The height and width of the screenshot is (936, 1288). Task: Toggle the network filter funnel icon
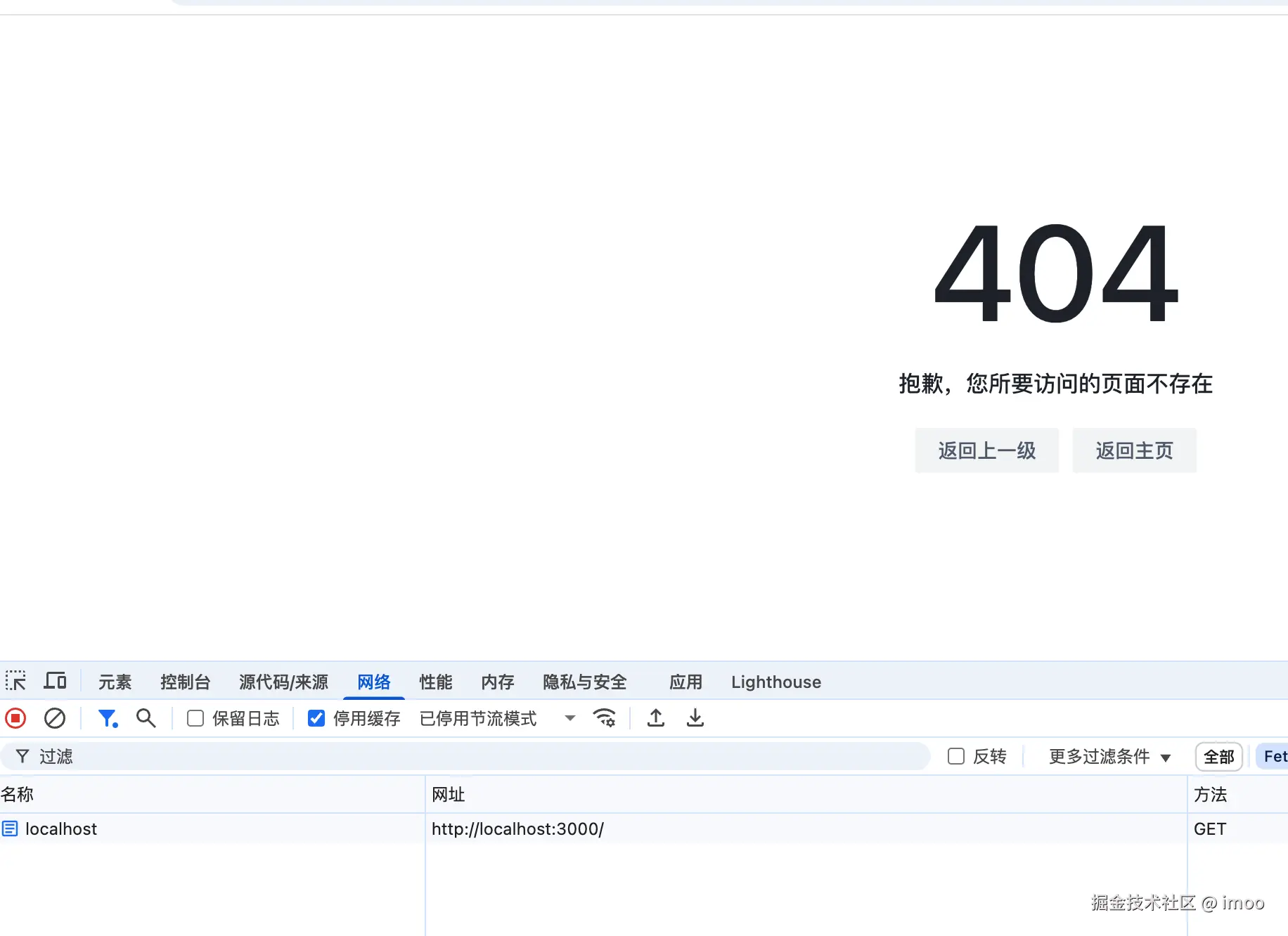pyautogui.click(x=108, y=718)
